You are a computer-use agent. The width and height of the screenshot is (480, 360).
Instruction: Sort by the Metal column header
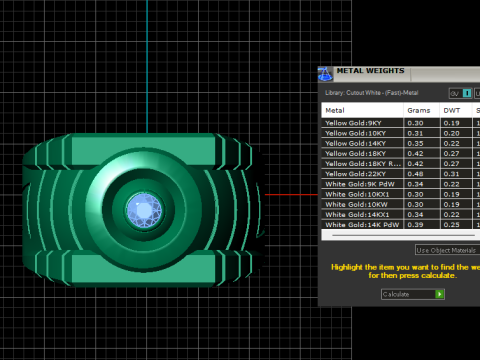(x=362, y=110)
